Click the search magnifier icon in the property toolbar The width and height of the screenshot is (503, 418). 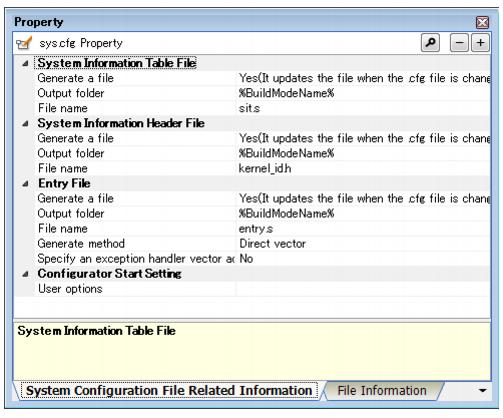coord(430,43)
